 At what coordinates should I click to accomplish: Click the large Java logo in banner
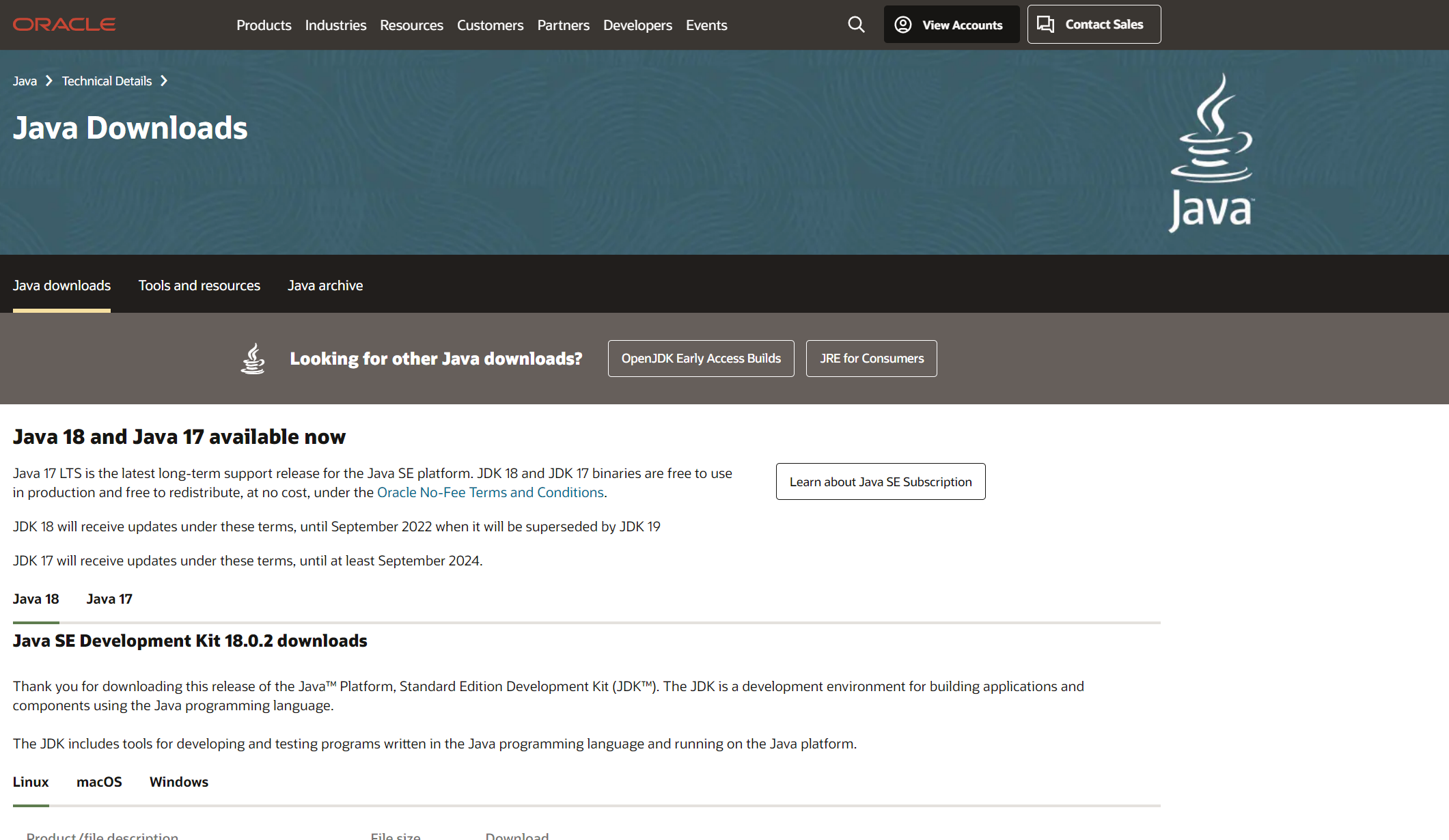(x=1211, y=153)
